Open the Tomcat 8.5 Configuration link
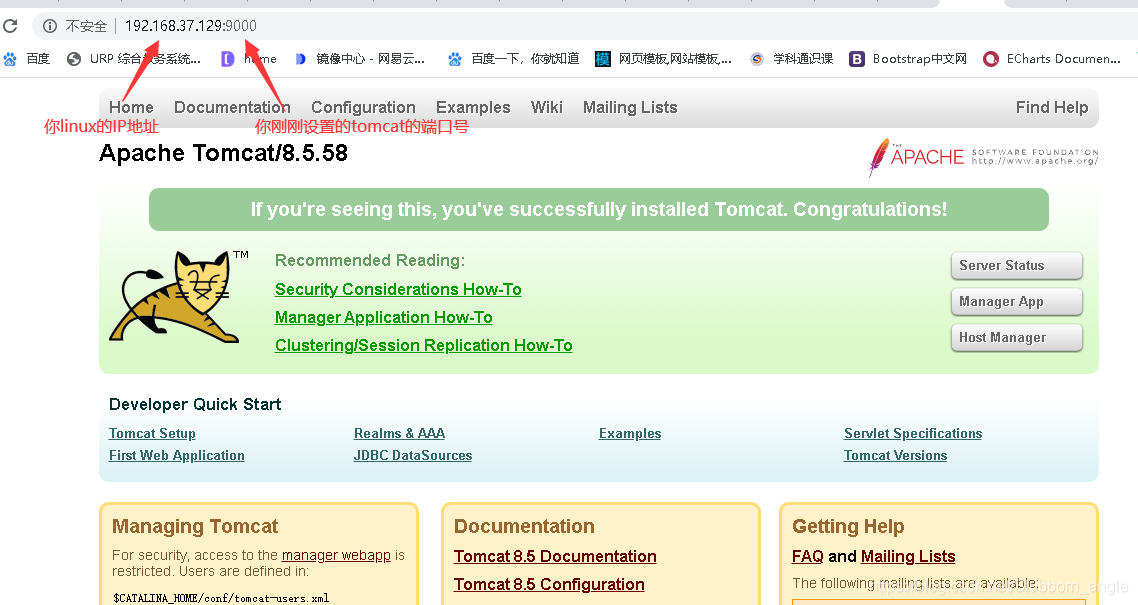This screenshot has height=605, width=1138. coord(549,585)
